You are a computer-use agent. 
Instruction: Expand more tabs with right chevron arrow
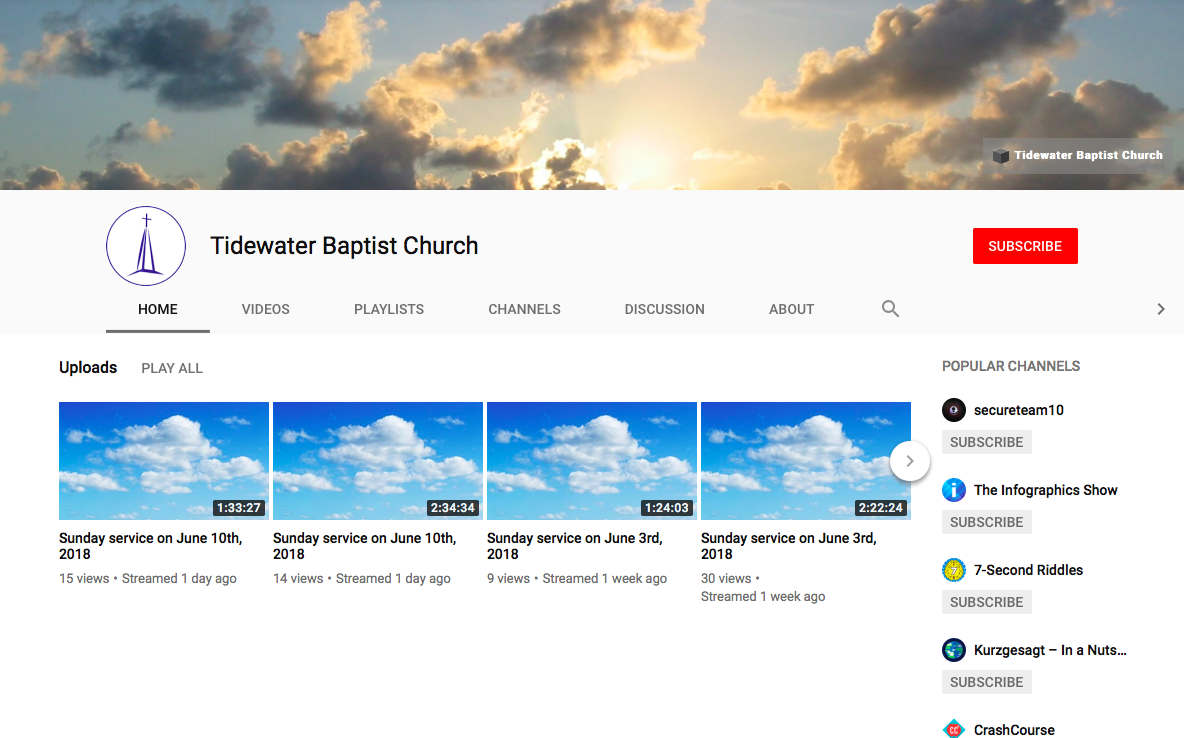1161,309
